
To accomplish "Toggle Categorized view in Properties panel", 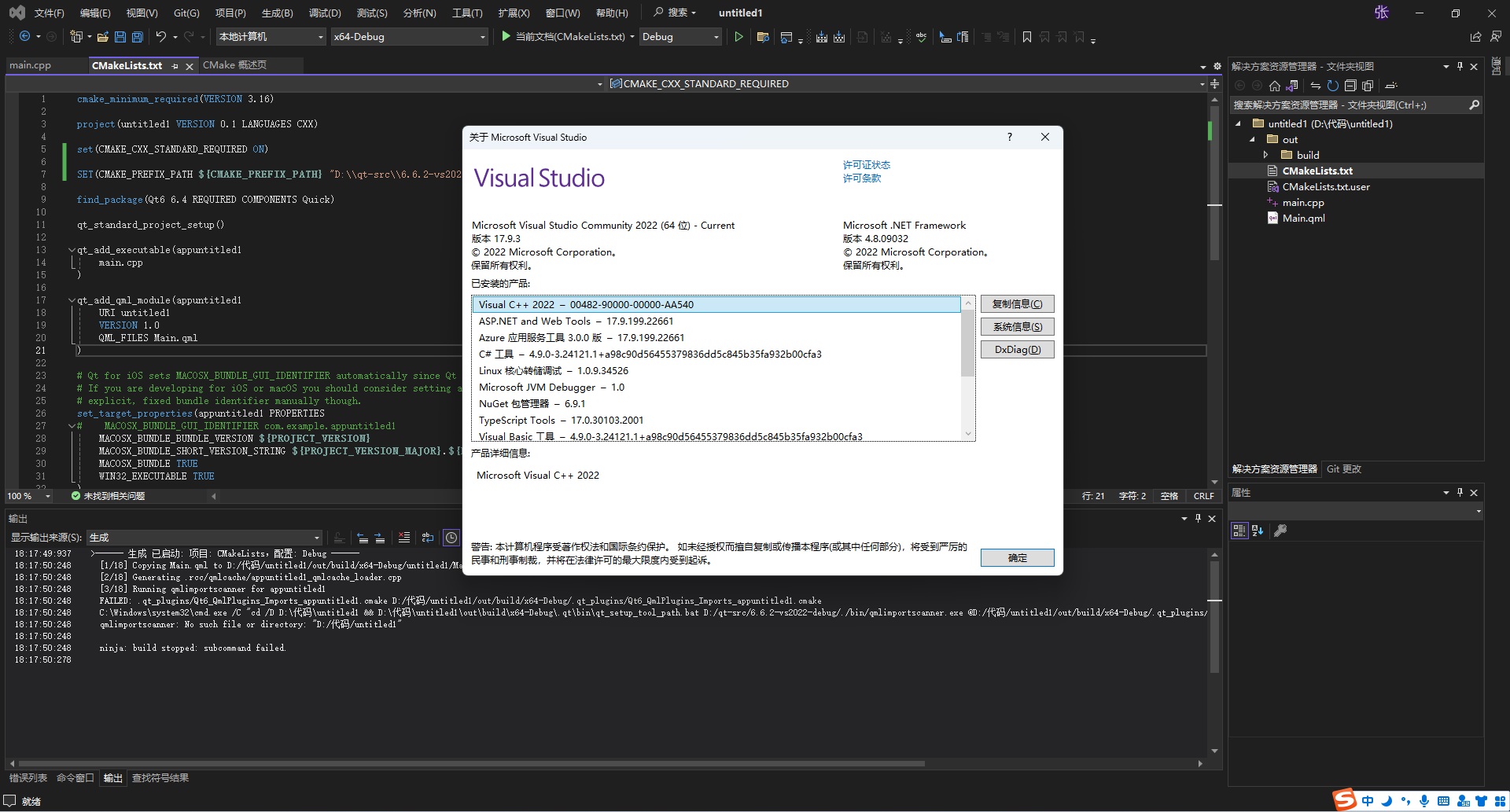I will (x=1239, y=531).
